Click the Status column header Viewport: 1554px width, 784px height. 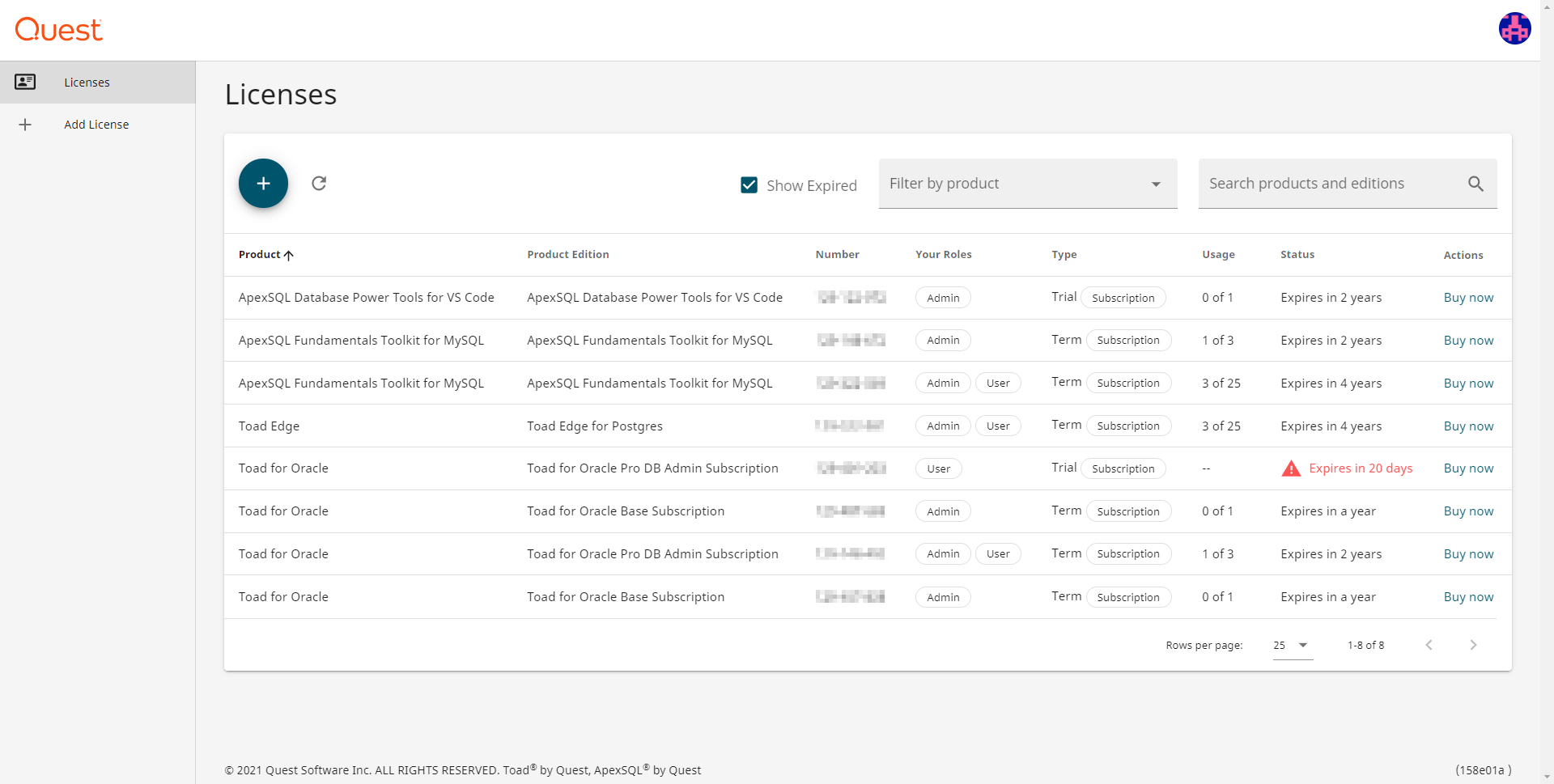1297,255
